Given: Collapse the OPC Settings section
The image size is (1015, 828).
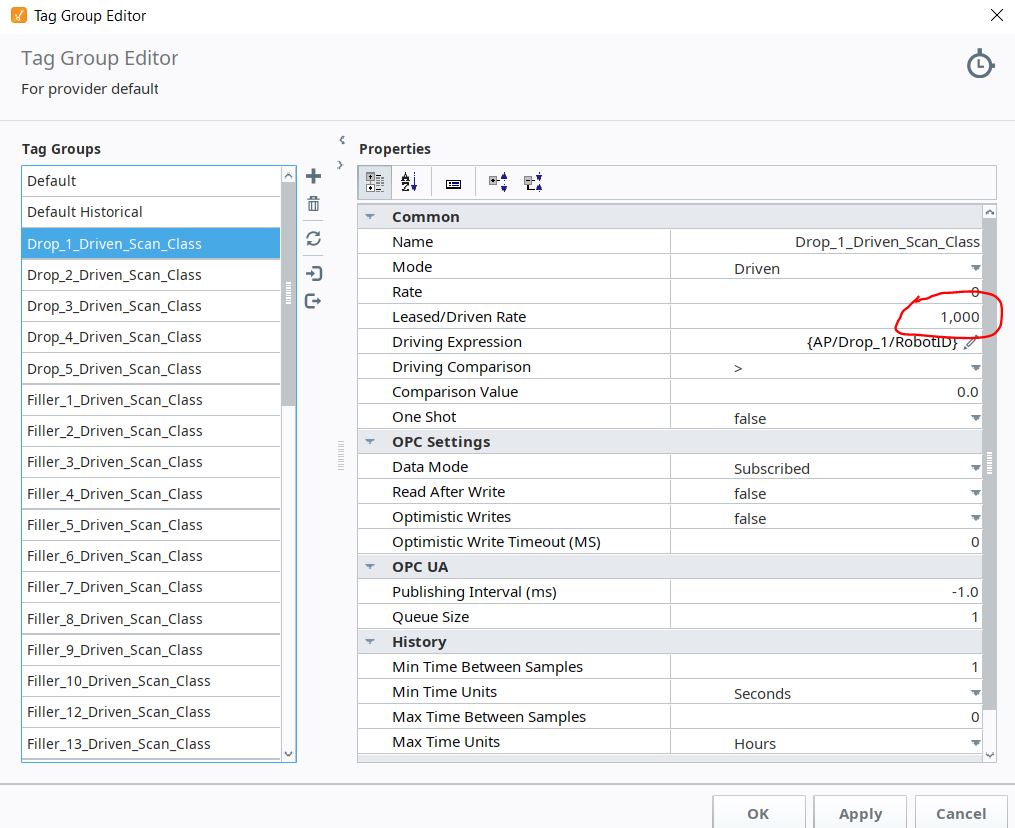Looking at the screenshot, I should pos(370,442).
